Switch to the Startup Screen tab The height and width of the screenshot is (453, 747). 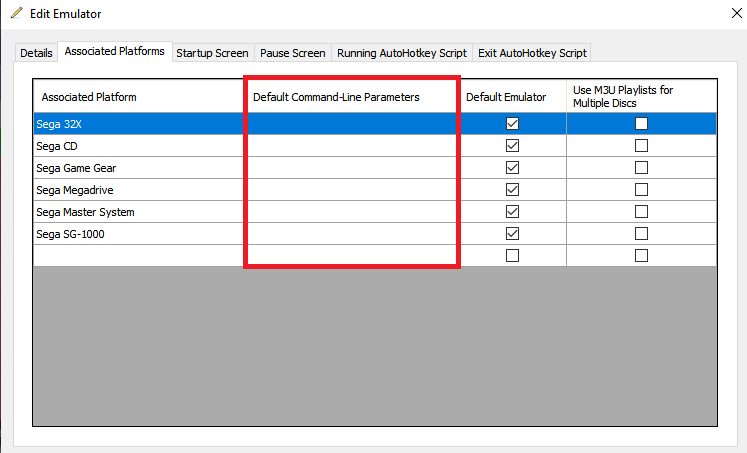pos(212,53)
